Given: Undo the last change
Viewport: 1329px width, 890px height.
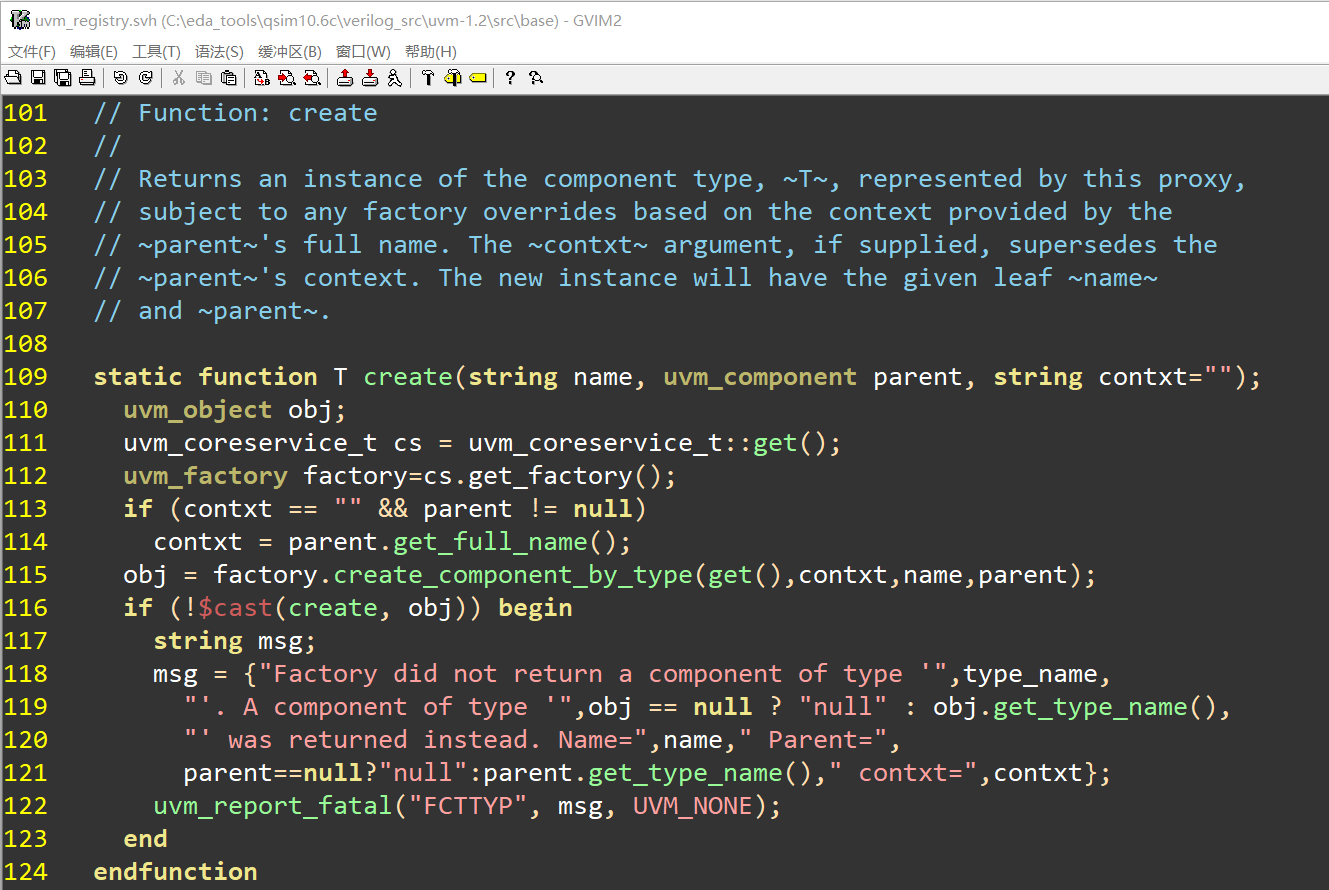Looking at the screenshot, I should (121, 78).
